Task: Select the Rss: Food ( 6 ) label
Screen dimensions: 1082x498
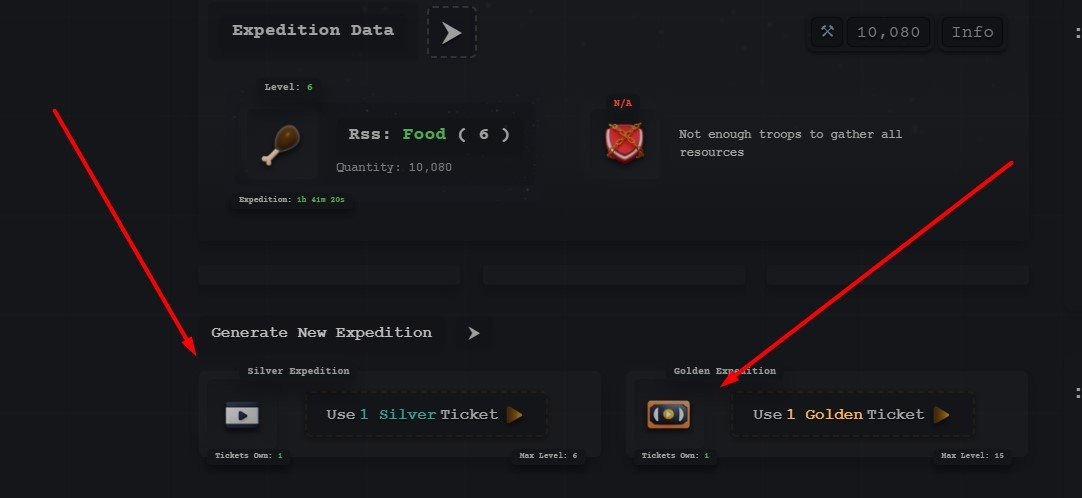Action: (x=429, y=135)
